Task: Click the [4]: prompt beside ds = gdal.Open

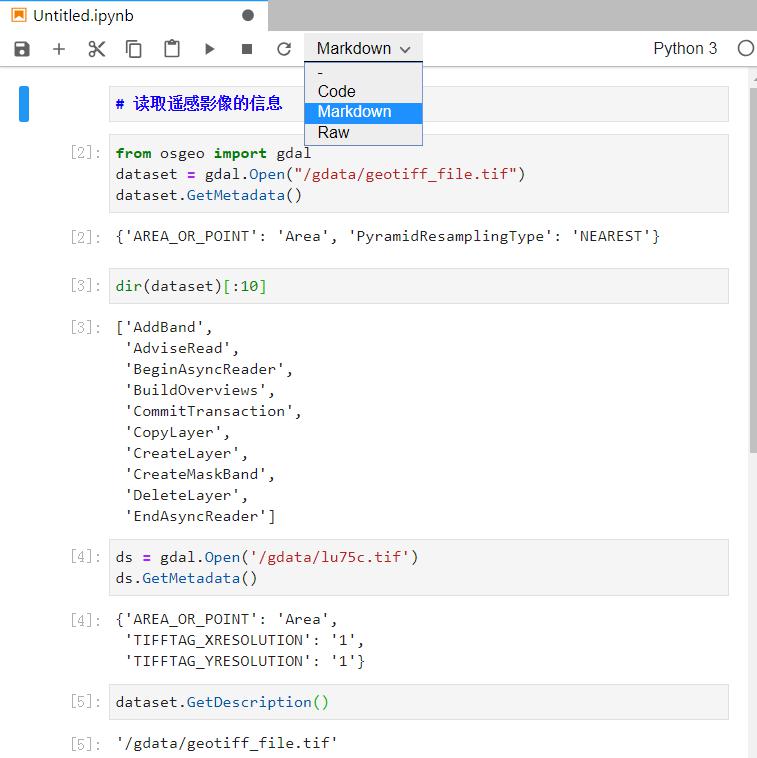Action: click(x=85, y=557)
